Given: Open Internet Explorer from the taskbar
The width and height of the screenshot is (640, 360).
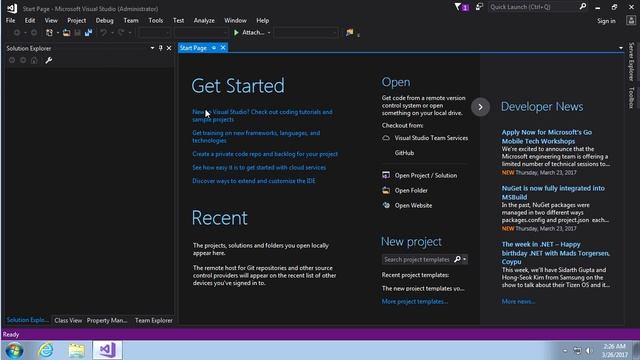Looking at the screenshot, I should click(46, 350).
